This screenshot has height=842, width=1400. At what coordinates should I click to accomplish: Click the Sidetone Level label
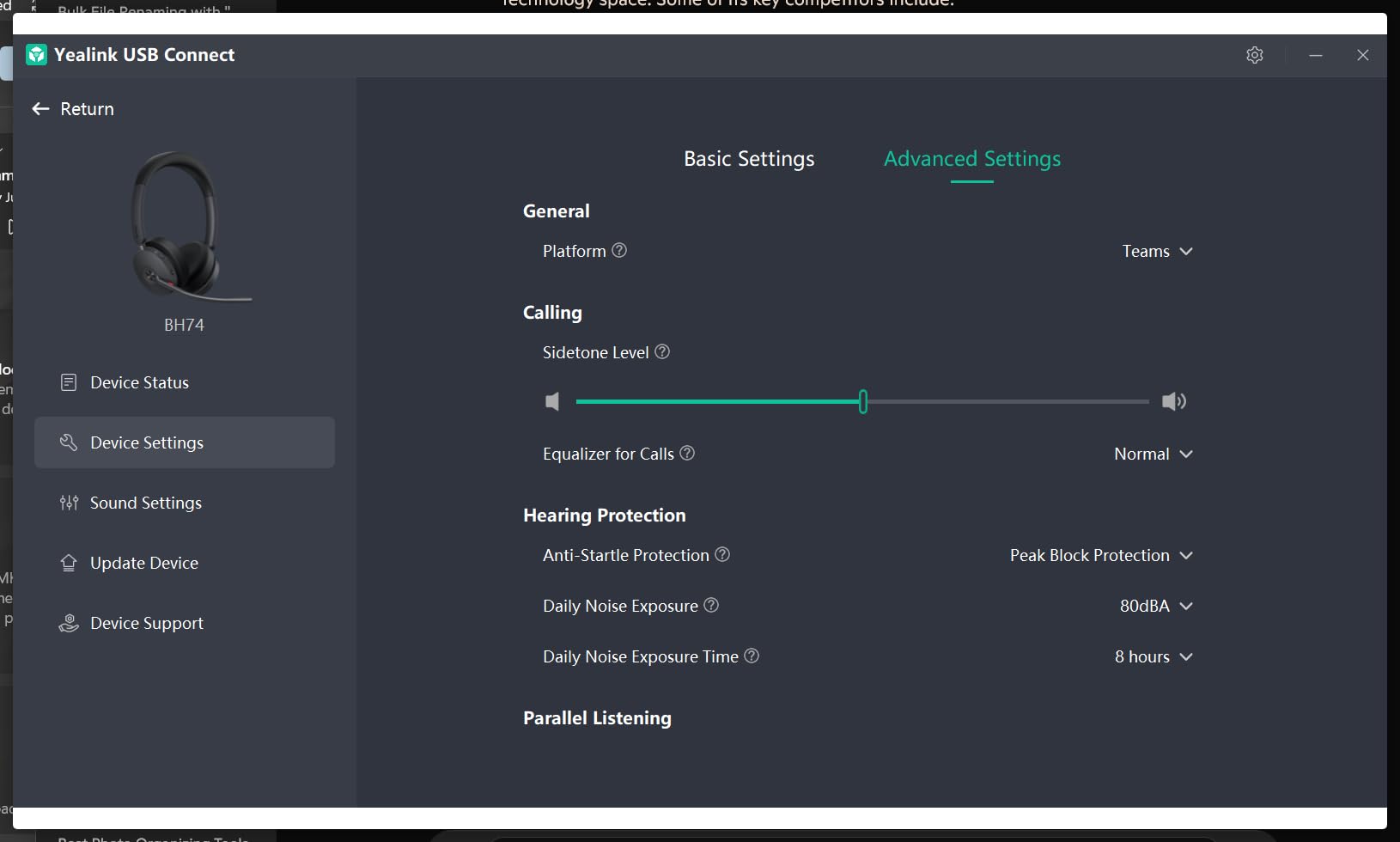tap(596, 352)
